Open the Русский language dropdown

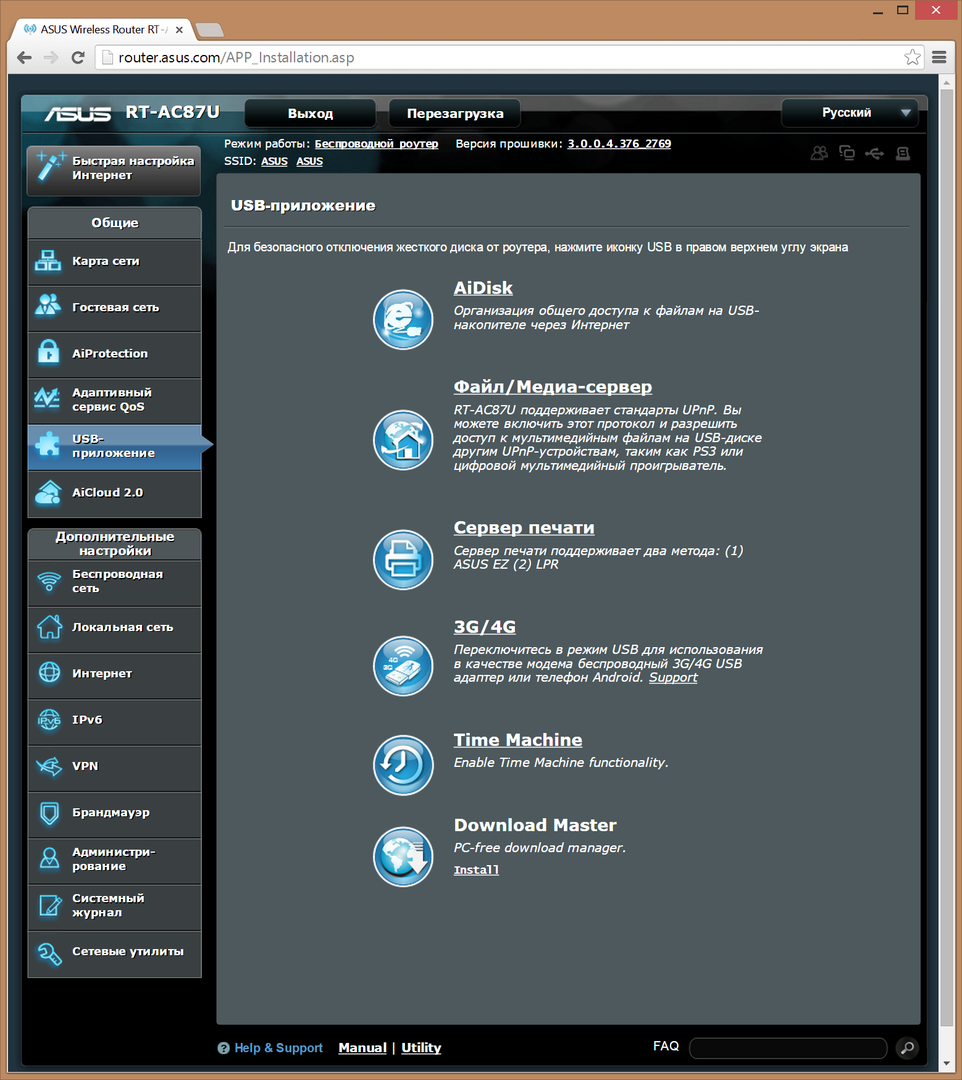click(x=849, y=113)
